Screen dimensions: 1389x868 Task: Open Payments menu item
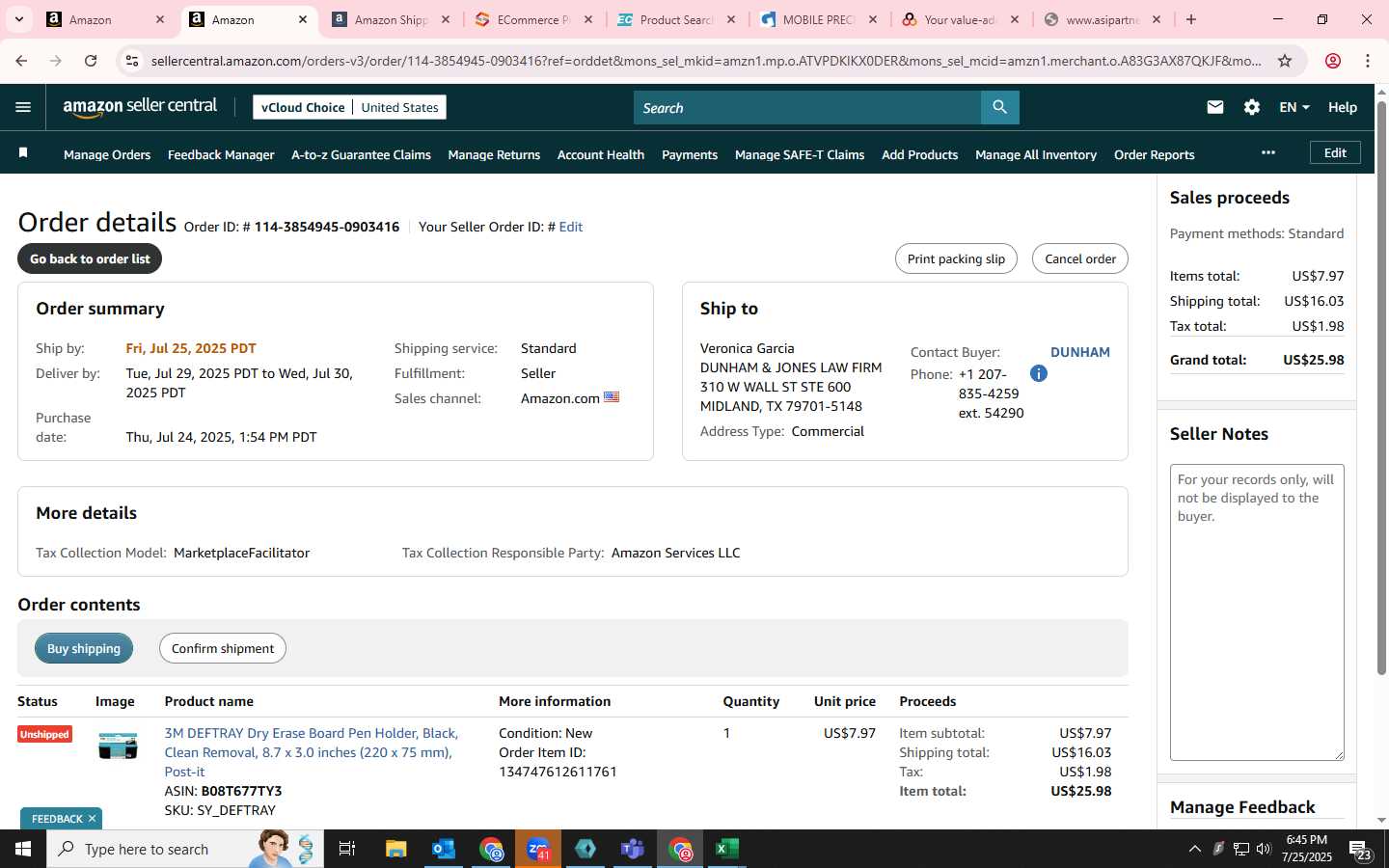tap(690, 154)
